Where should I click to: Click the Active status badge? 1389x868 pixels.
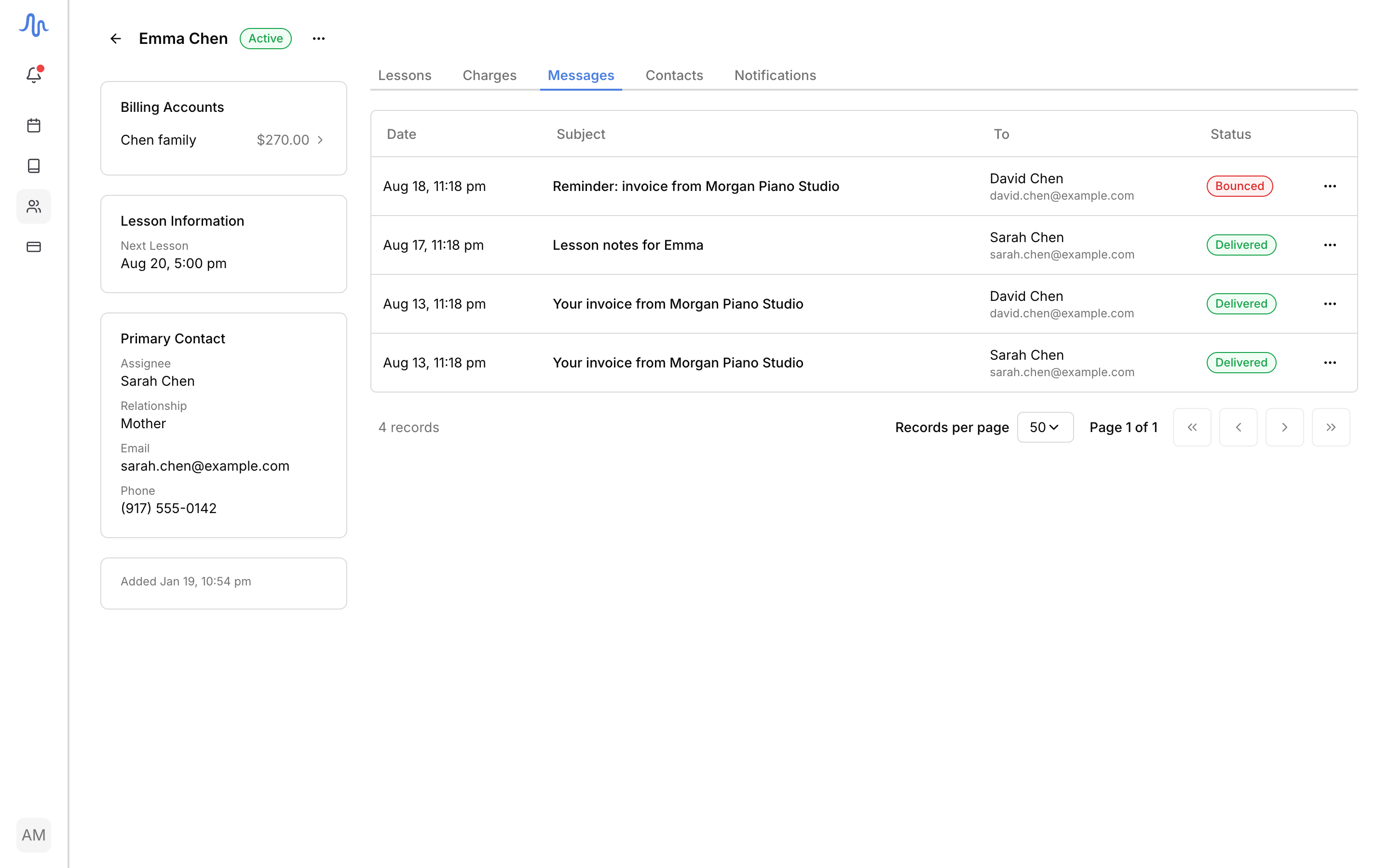coord(266,39)
